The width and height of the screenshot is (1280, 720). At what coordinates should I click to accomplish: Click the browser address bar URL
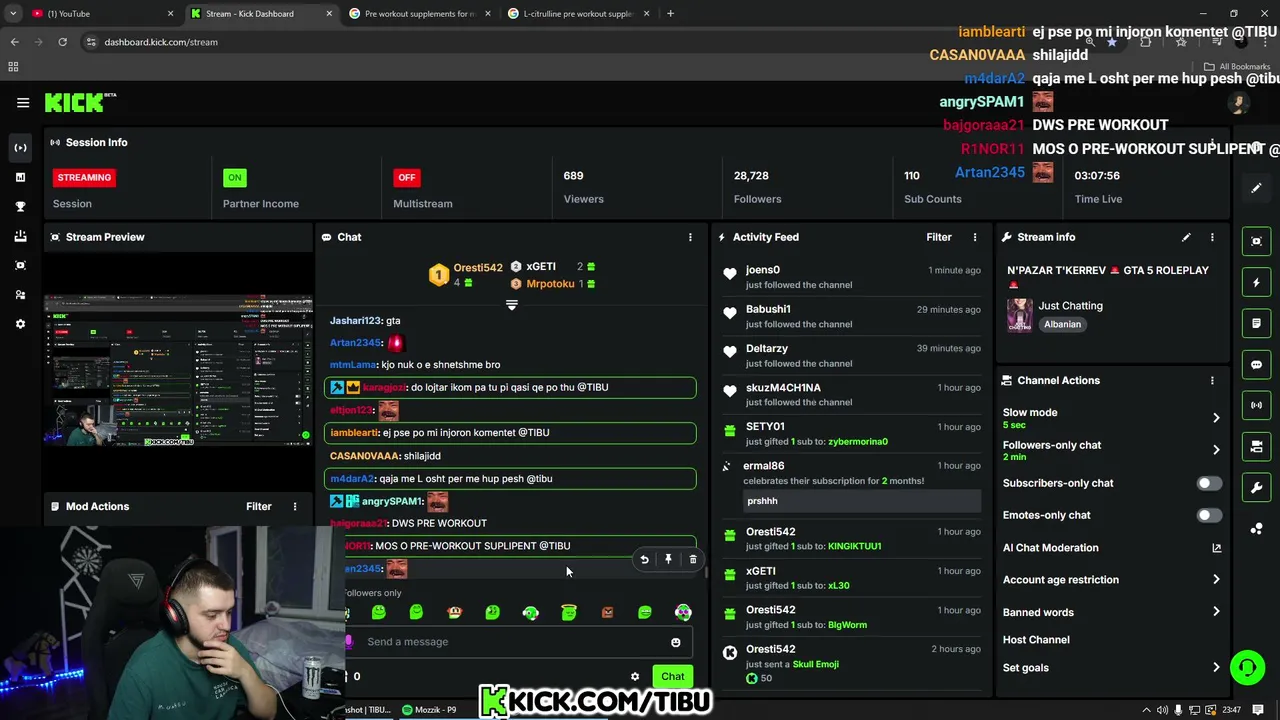[x=161, y=42]
